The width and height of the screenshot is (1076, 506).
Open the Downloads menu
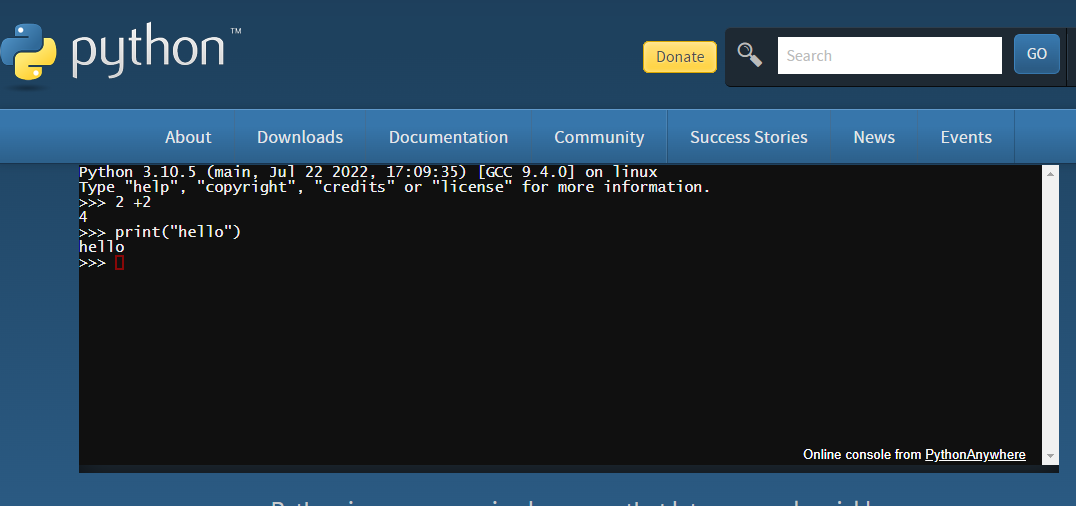pyautogui.click(x=300, y=137)
